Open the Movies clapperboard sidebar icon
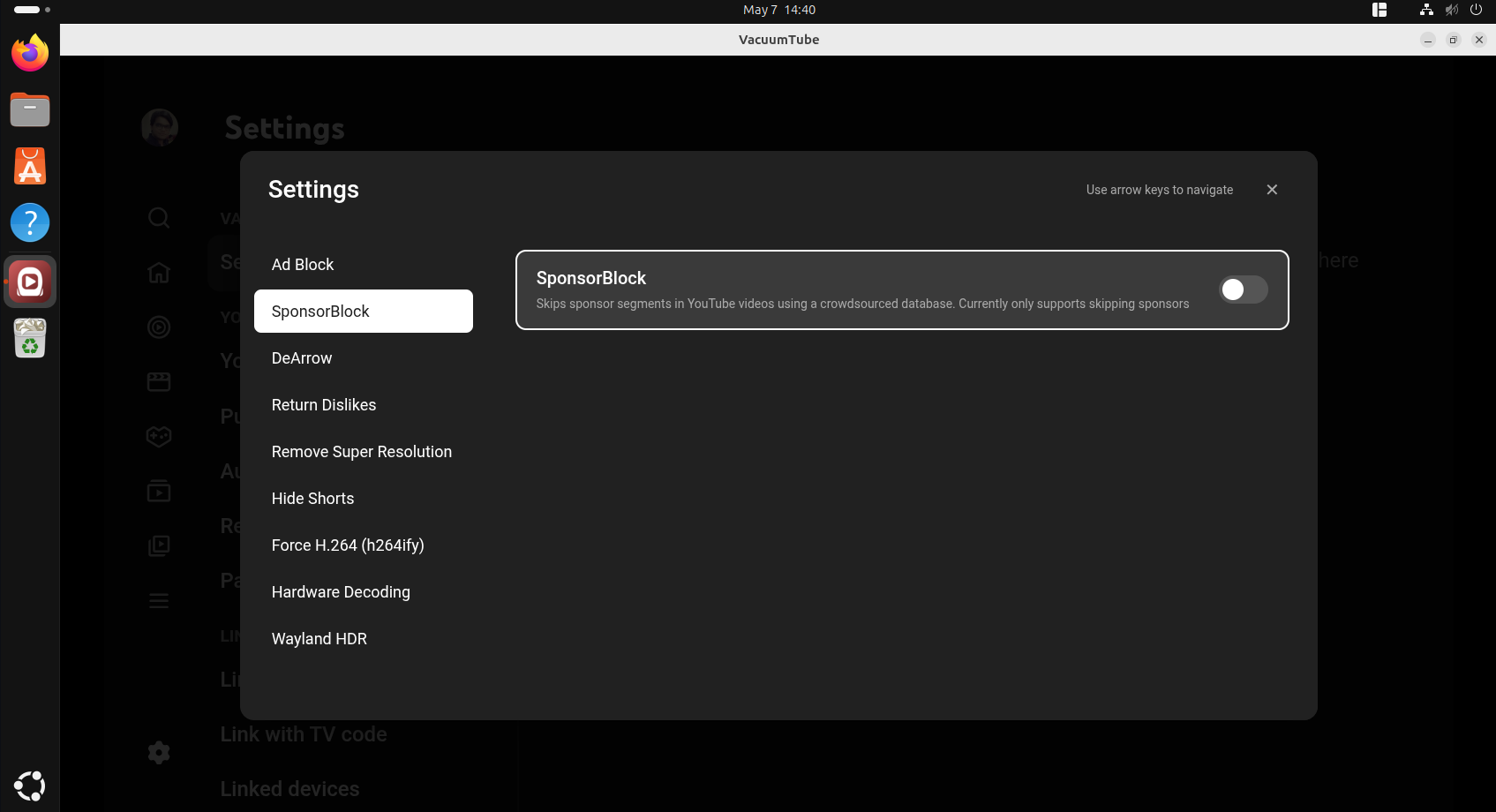1496x812 pixels. coord(159,382)
